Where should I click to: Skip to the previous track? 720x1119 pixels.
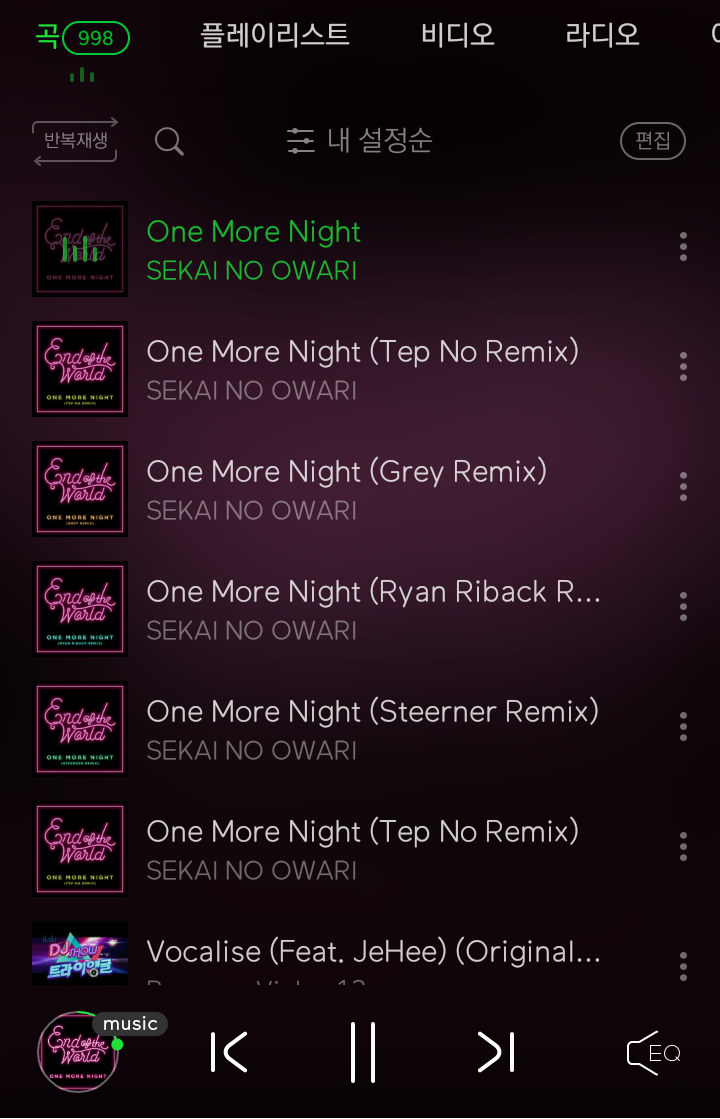[229, 1052]
